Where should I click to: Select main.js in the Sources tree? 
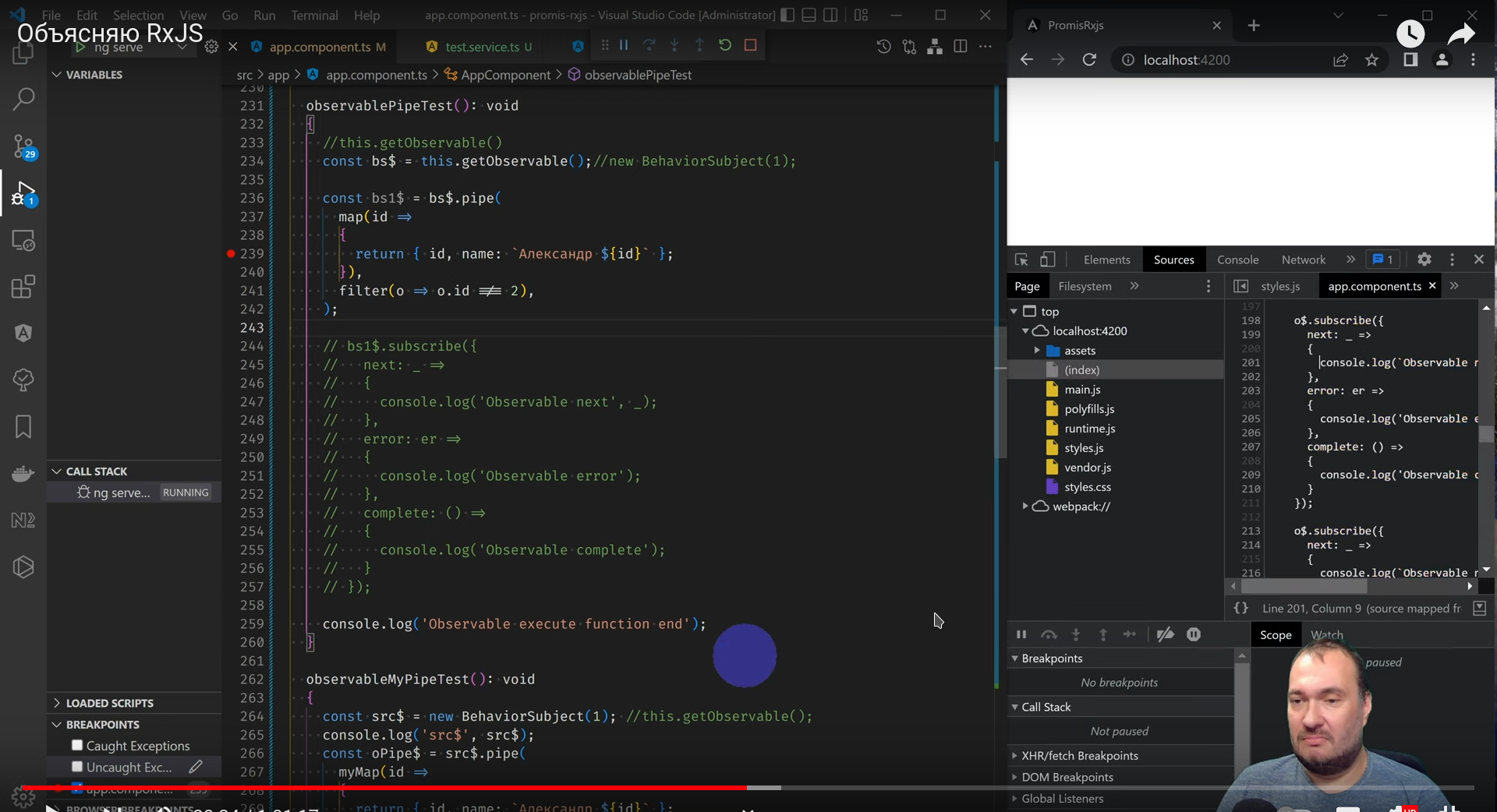1082,390
